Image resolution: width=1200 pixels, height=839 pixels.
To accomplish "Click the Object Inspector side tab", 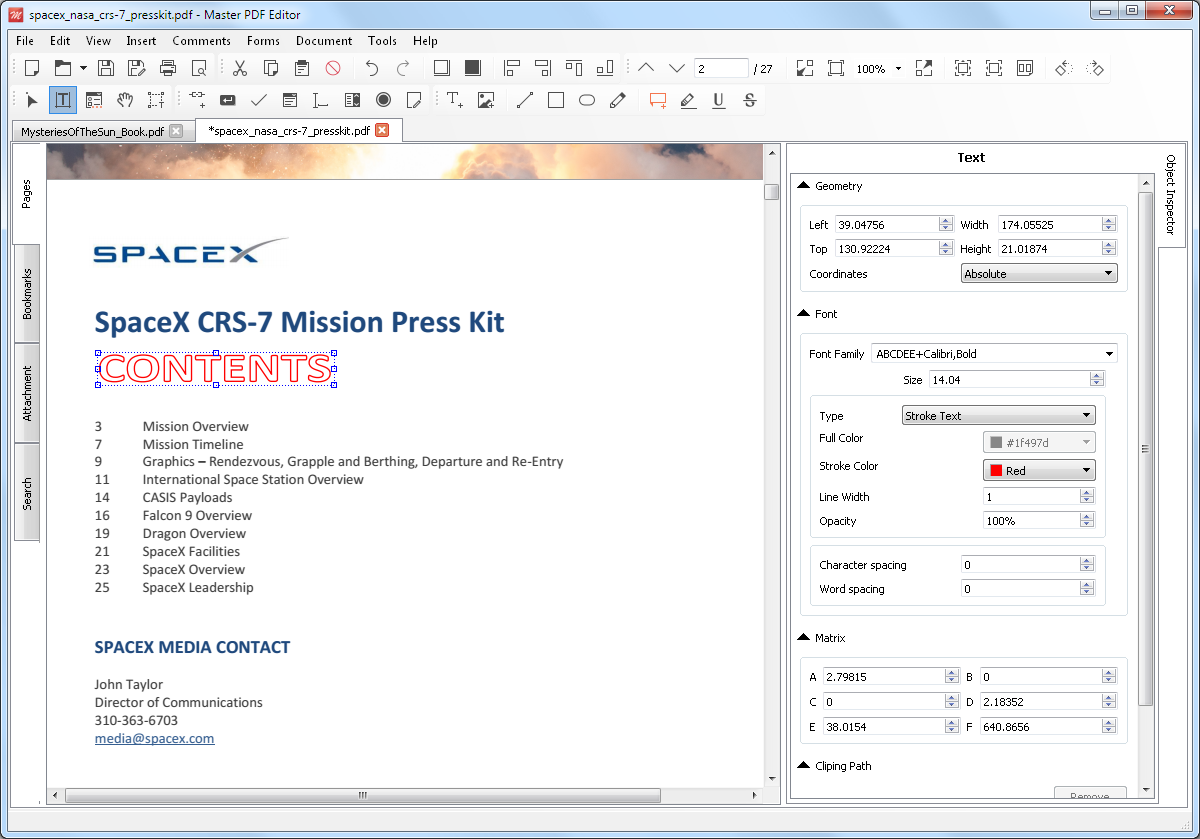I will pos(1171,195).
